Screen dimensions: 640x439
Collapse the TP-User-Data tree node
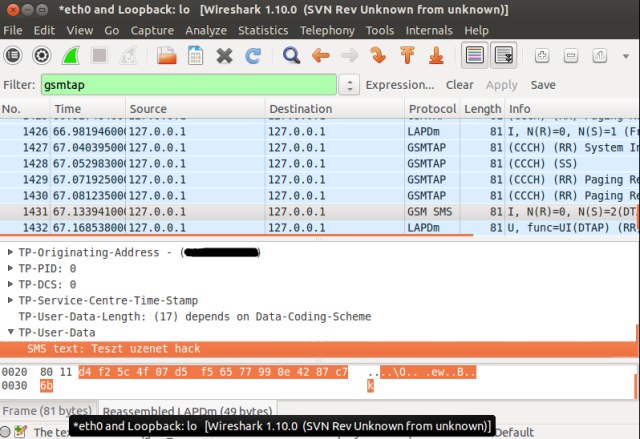11,332
